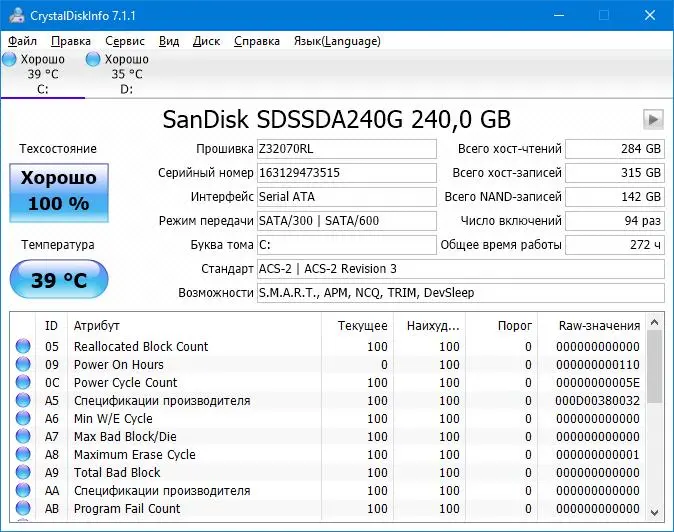Click the Порог column header
This screenshot has height=532, width=674.
502,326
